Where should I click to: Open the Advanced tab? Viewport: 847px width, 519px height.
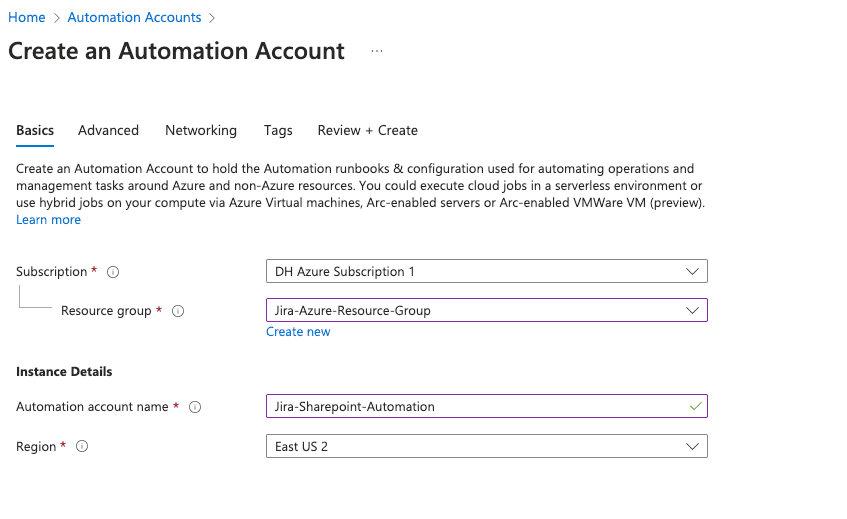[x=109, y=130]
